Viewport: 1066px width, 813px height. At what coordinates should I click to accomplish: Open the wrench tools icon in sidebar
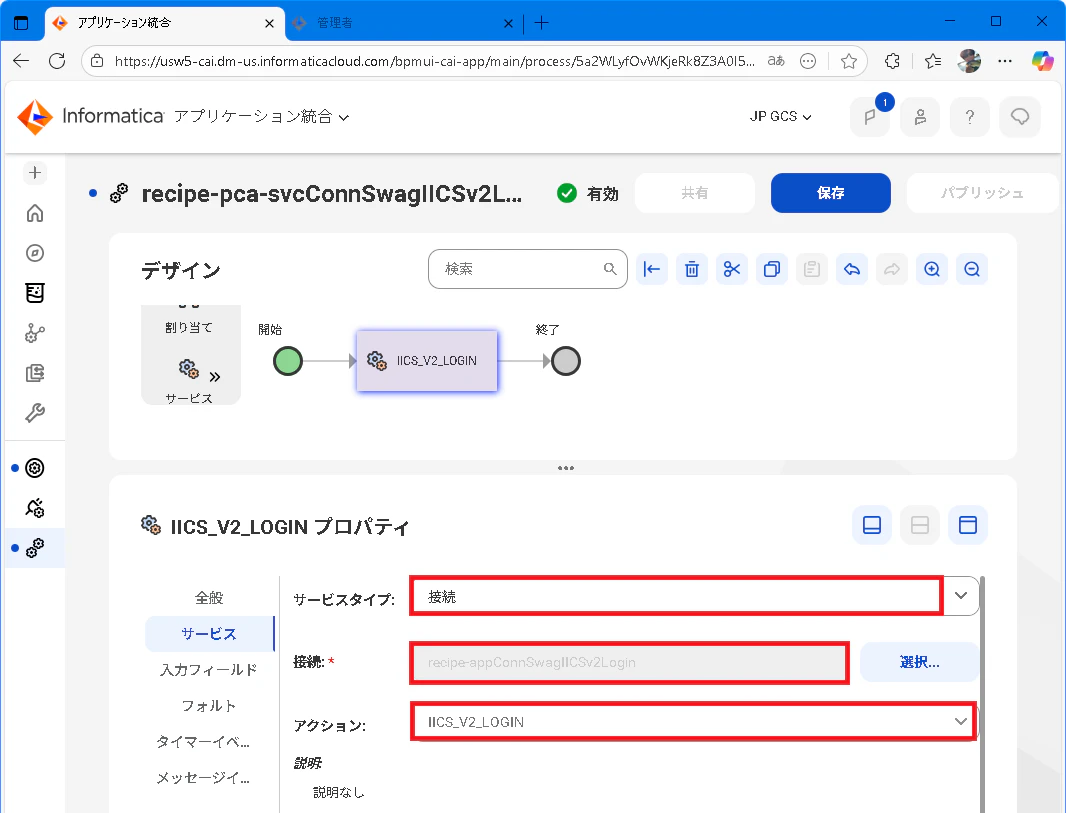[x=35, y=413]
